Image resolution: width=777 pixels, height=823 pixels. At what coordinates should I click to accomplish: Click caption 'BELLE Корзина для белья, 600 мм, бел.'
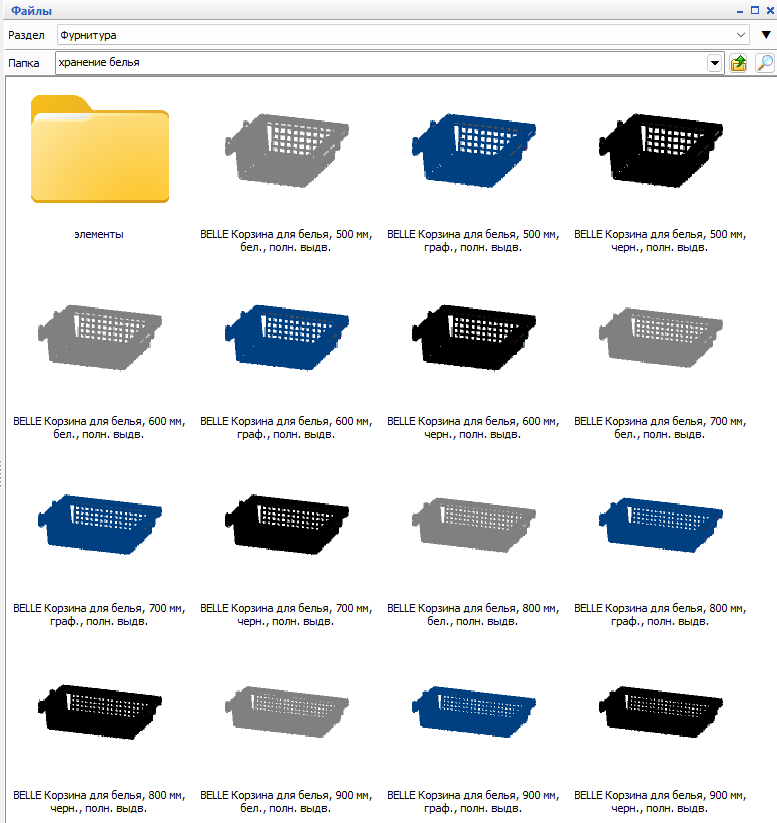point(99,428)
